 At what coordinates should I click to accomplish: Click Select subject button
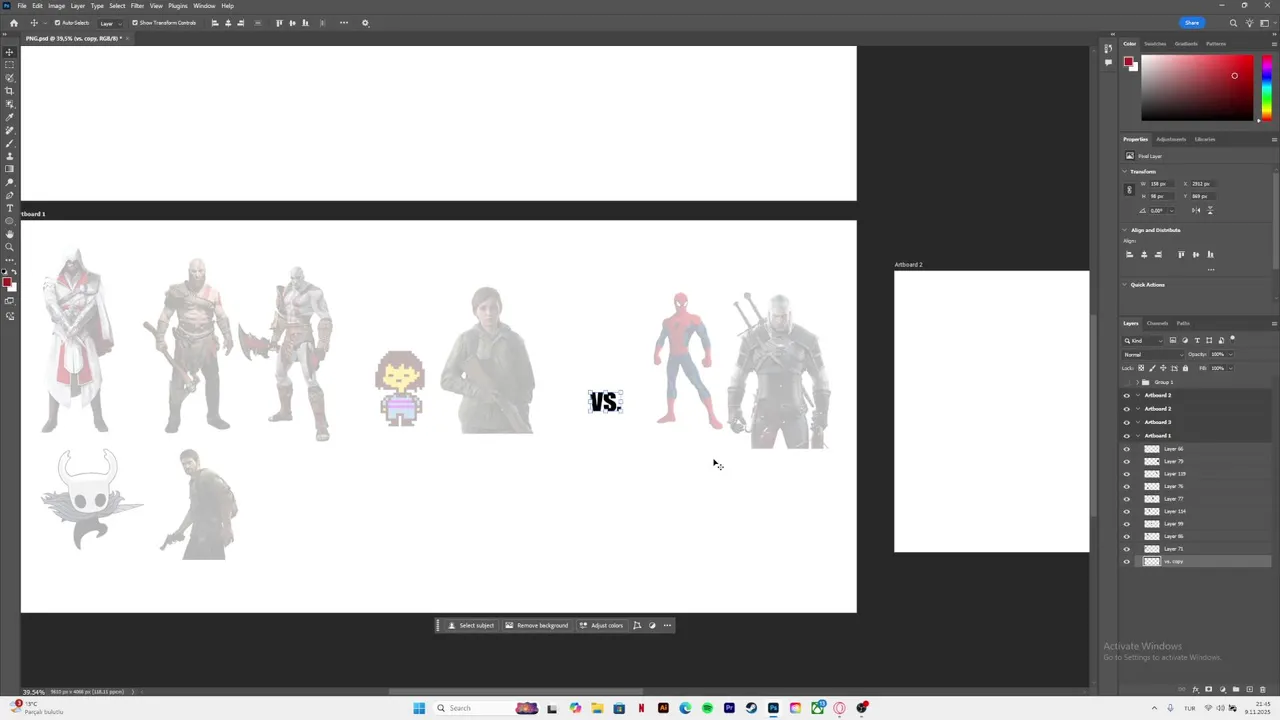pyautogui.click(x=471, y=625)
